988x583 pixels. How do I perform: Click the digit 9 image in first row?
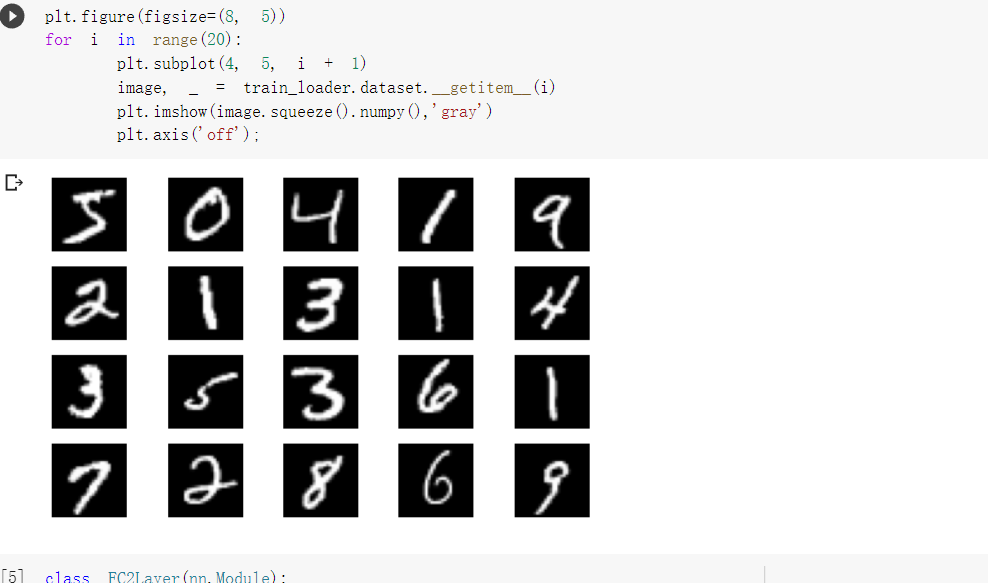552,214
